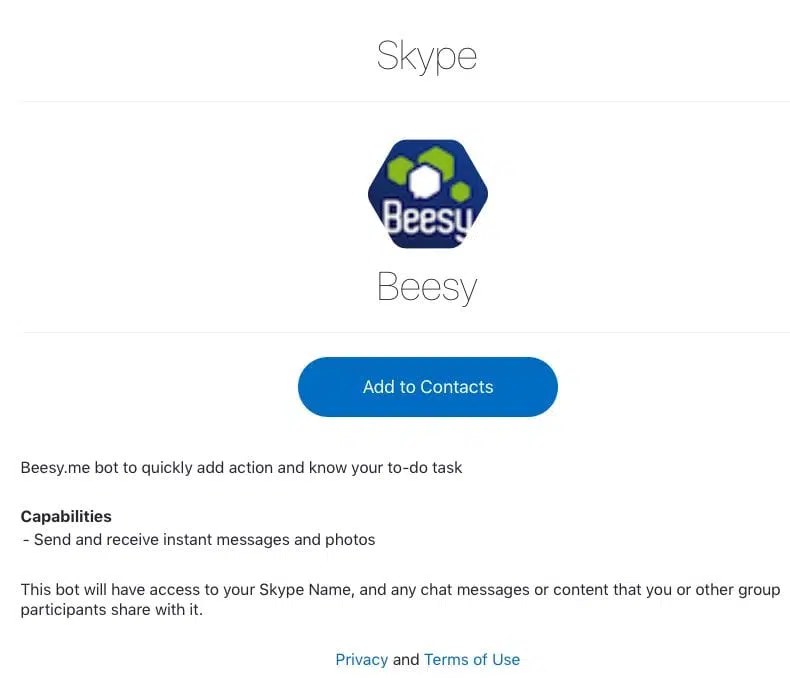This screenshot has width=790, height=678.
Task: Click the divider line above Add to Contacts
Action: 405,332
